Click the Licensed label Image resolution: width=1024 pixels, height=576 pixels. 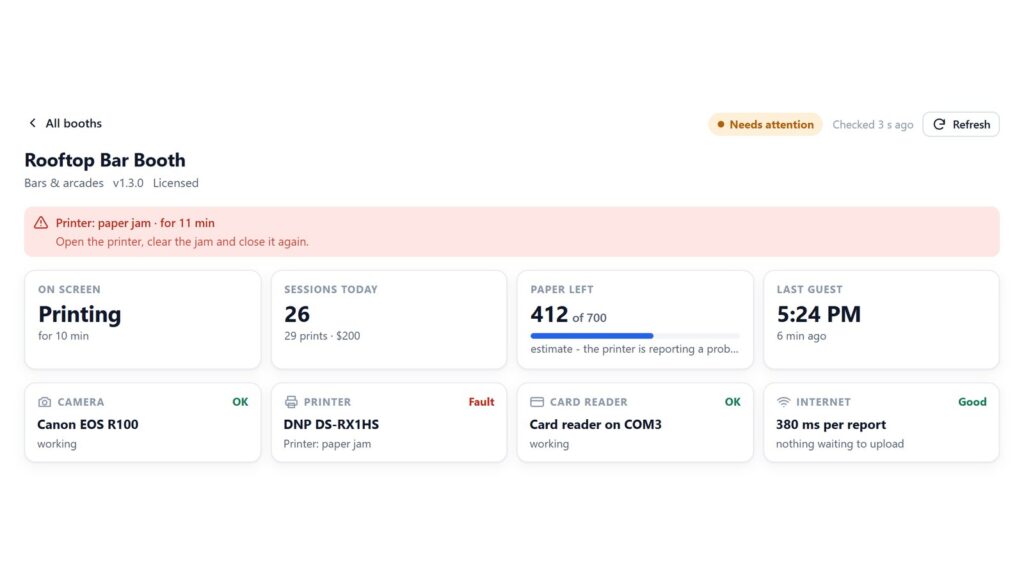176,184
